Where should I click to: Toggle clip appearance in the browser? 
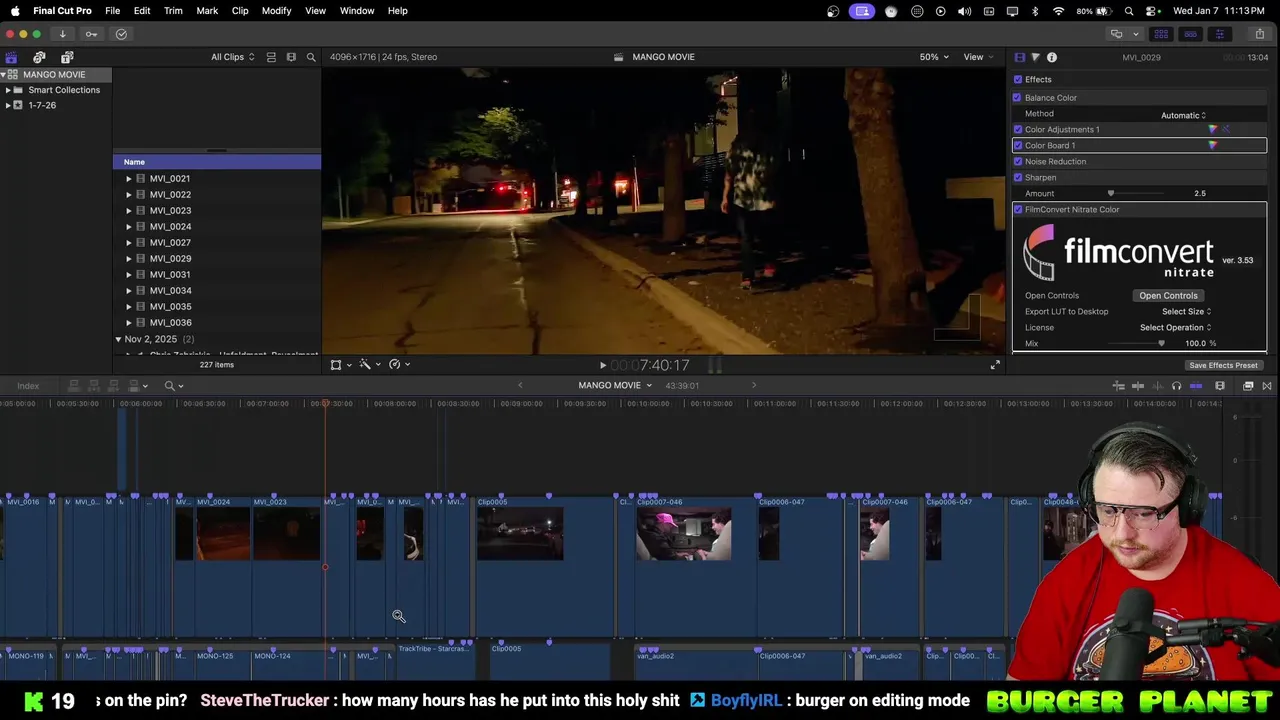[x=271, y=57]
